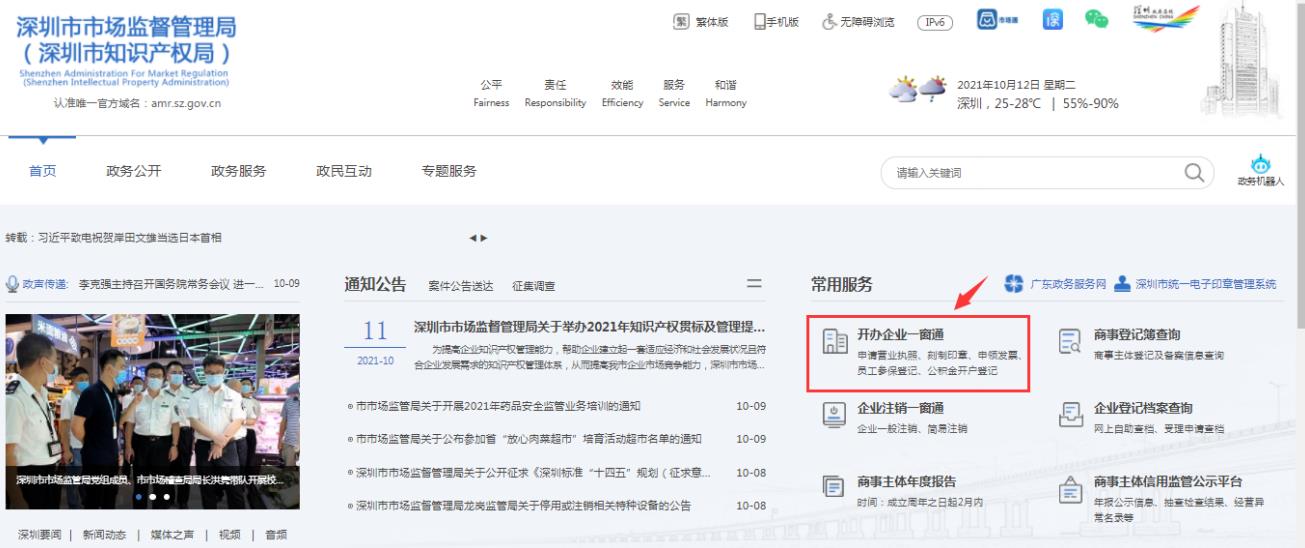Image resolution: width=1305 pixels, height=548 pixels.
Task: Open the 商事登记簿查询 service title
Action: click(1138, 334)
